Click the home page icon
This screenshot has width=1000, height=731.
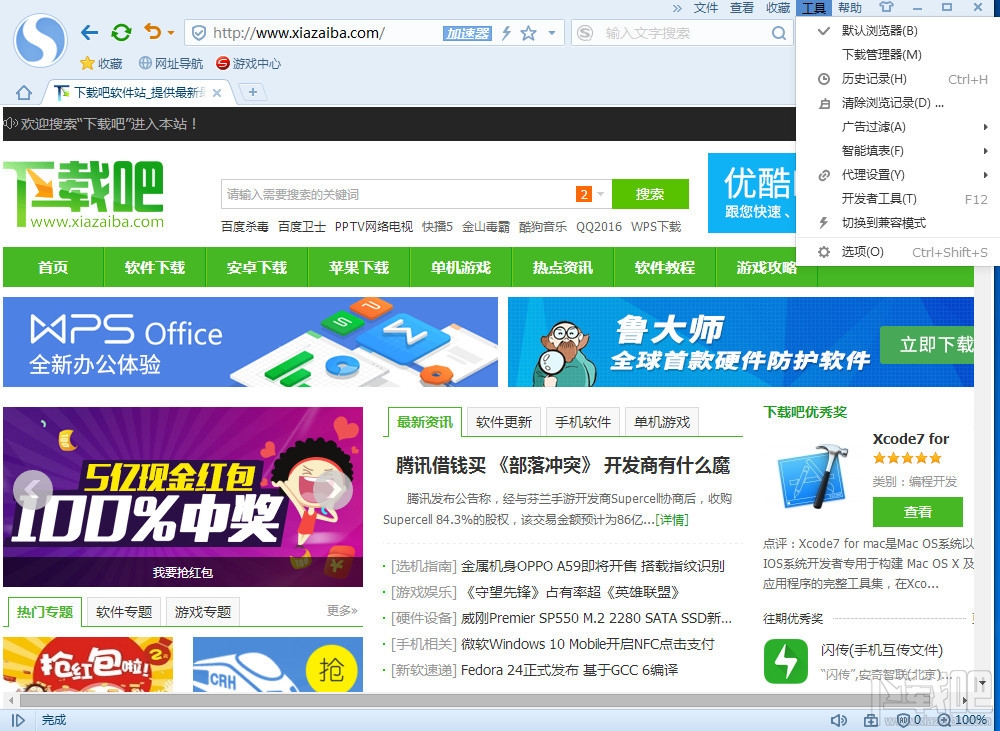(24, 93)
